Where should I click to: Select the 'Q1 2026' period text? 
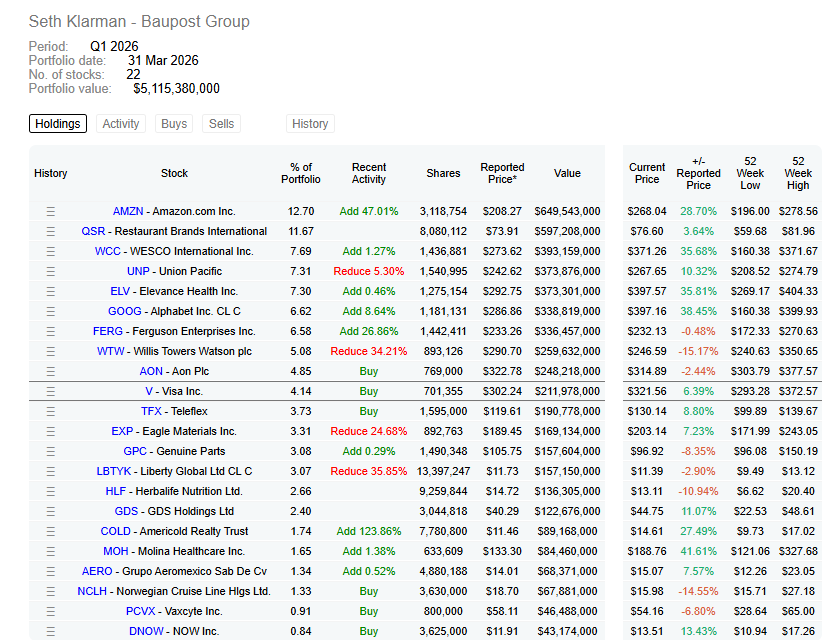(x=114, y=46)
